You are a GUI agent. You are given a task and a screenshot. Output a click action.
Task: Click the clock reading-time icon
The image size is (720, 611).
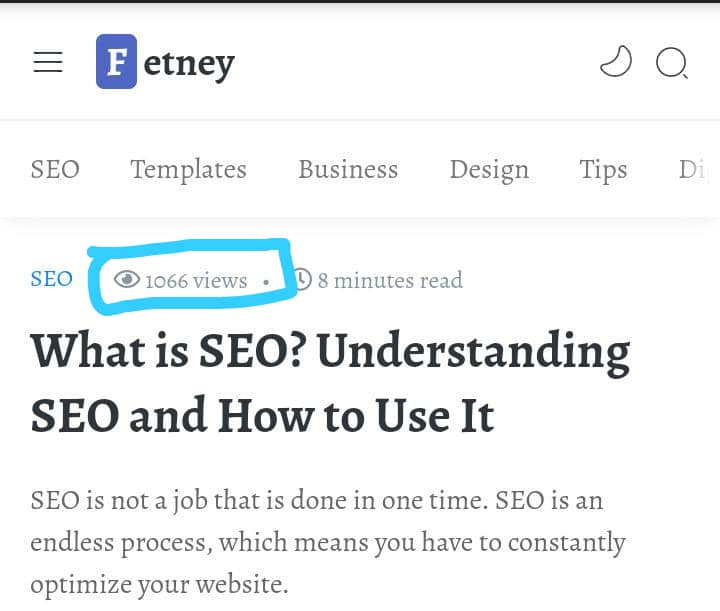(x=303, y=279)
